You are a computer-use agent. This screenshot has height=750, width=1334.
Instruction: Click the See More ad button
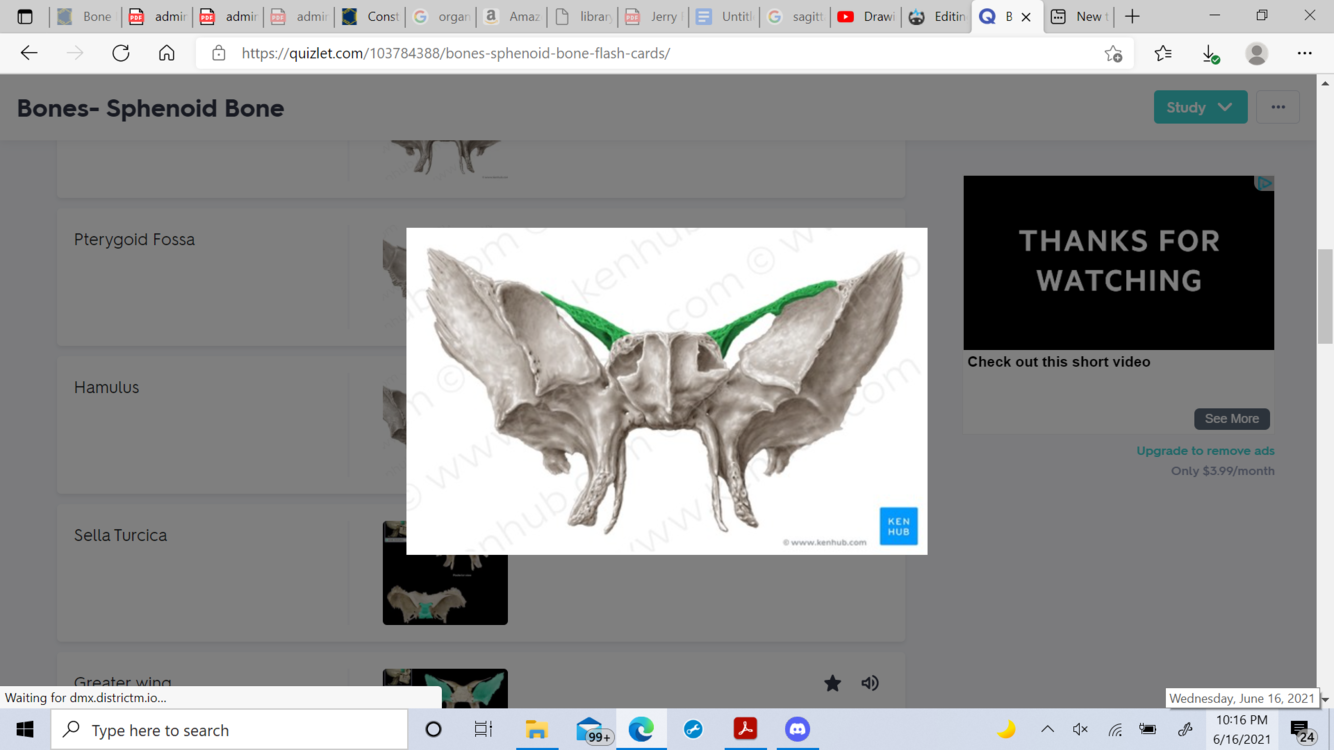1231,419
